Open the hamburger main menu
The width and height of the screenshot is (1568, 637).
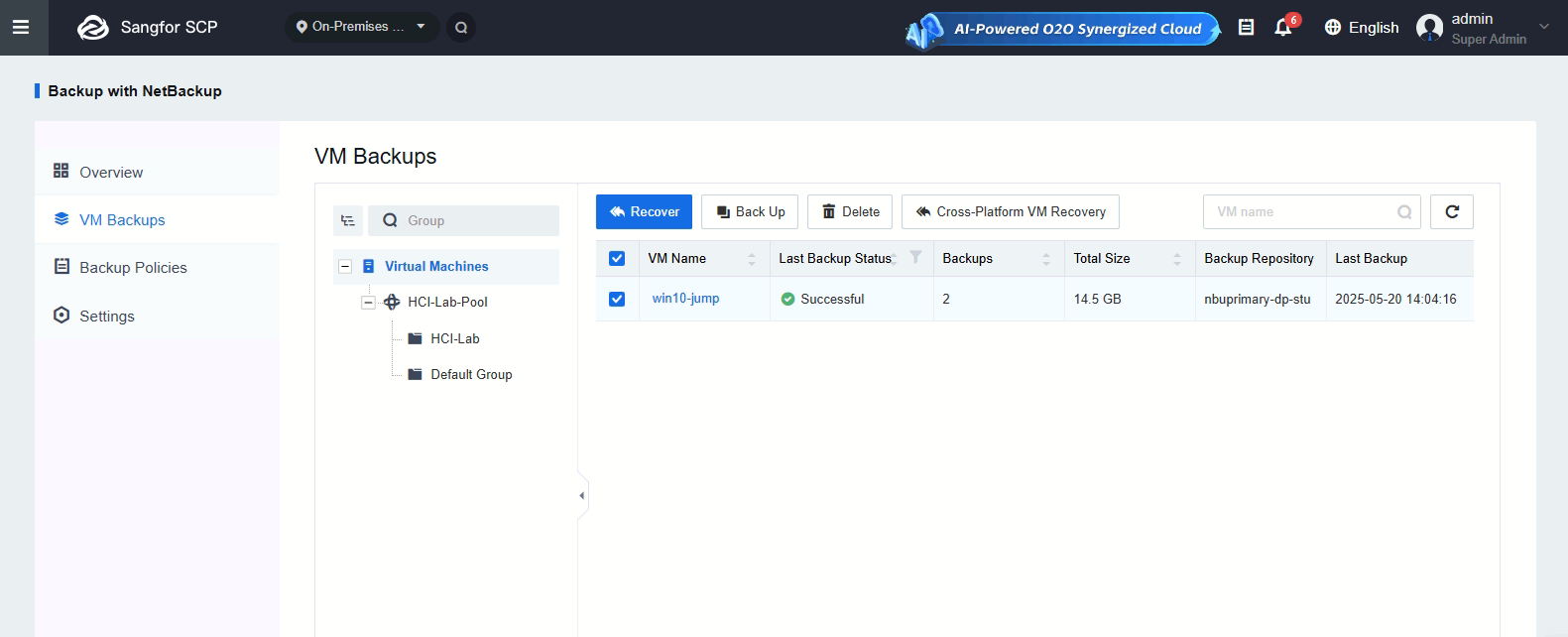click(20, 28)
